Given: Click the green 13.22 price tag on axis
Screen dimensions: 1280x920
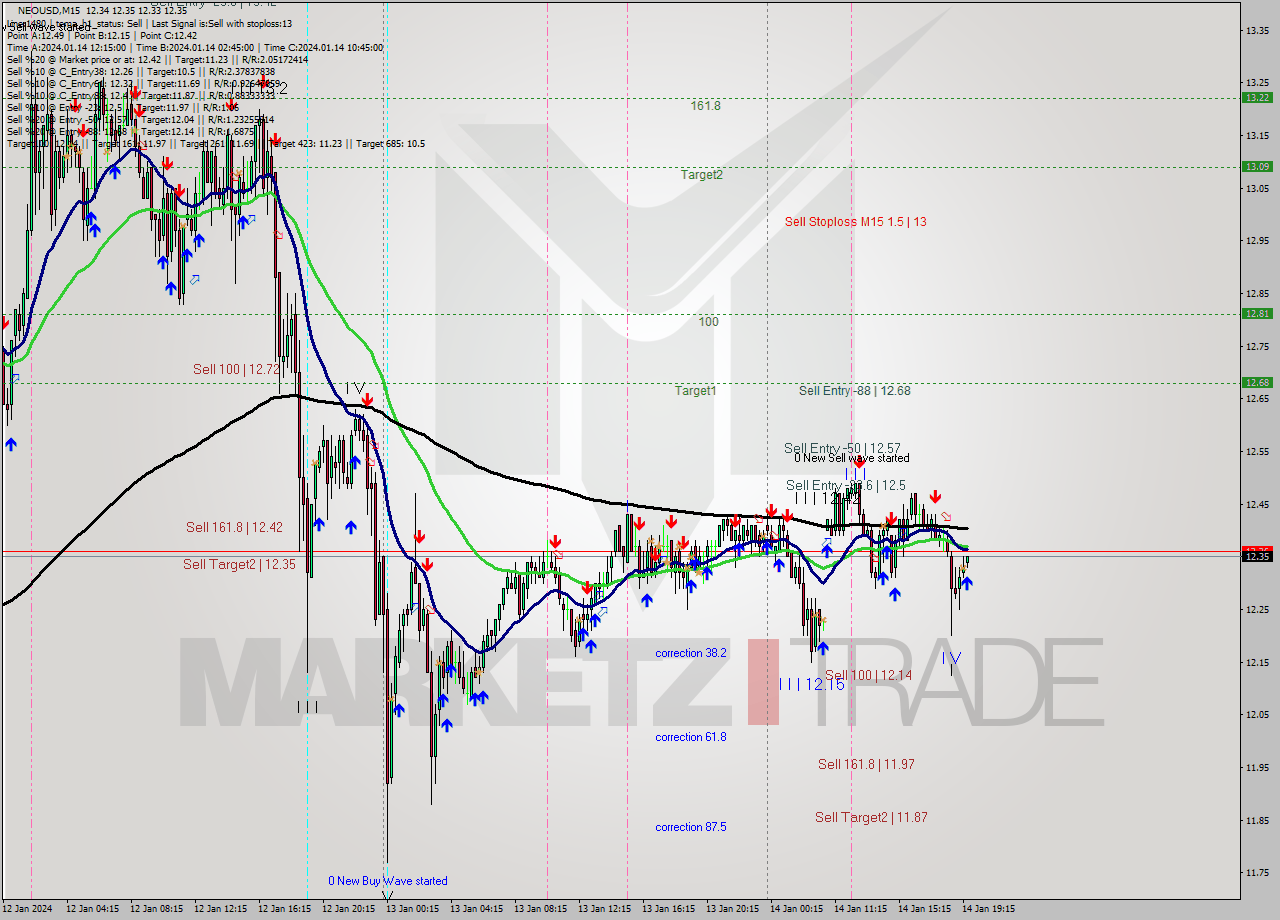Looking at the screenshot, I should (x=1257, y=97).
